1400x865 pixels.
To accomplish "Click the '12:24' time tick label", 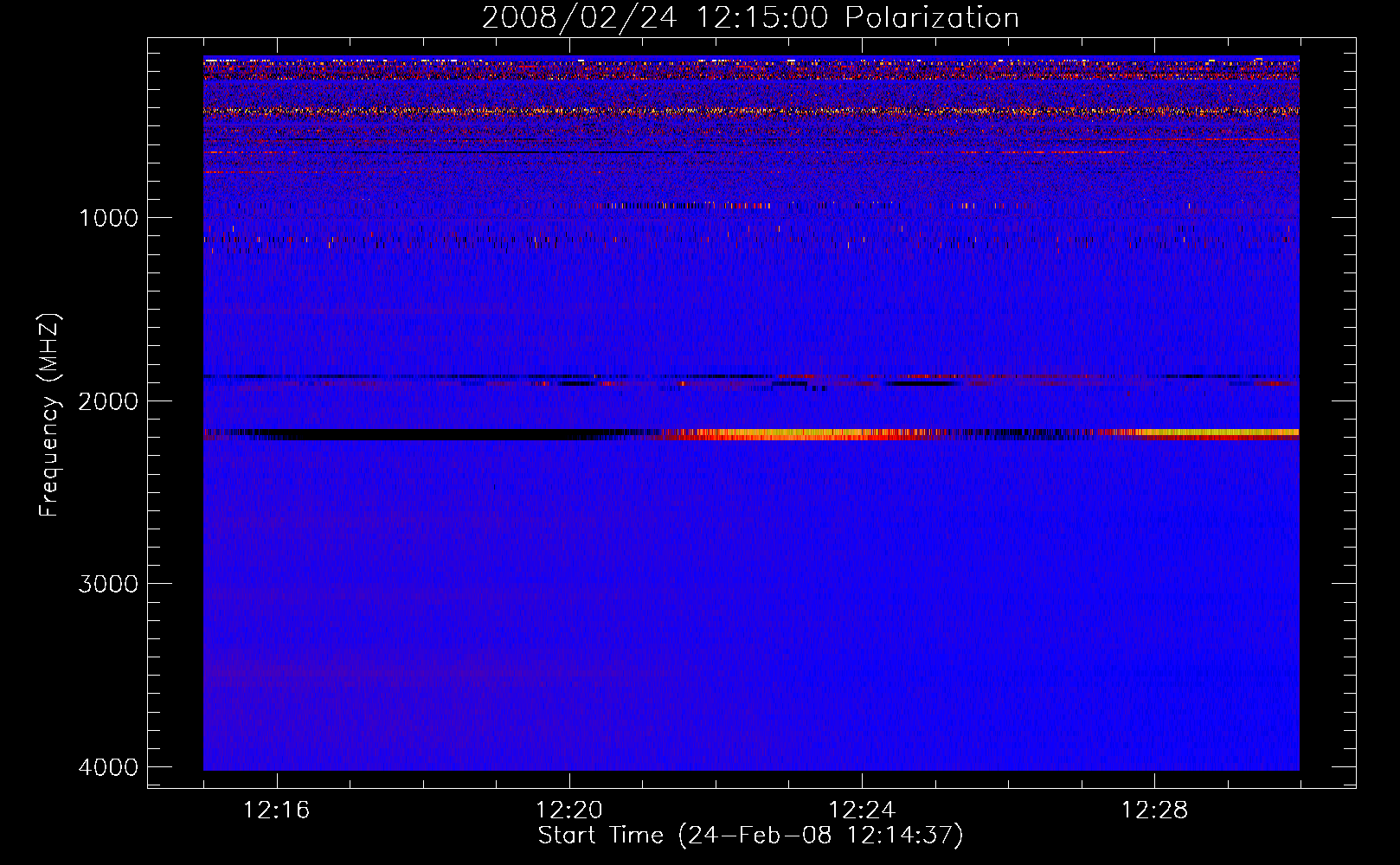I will [862, 811].
